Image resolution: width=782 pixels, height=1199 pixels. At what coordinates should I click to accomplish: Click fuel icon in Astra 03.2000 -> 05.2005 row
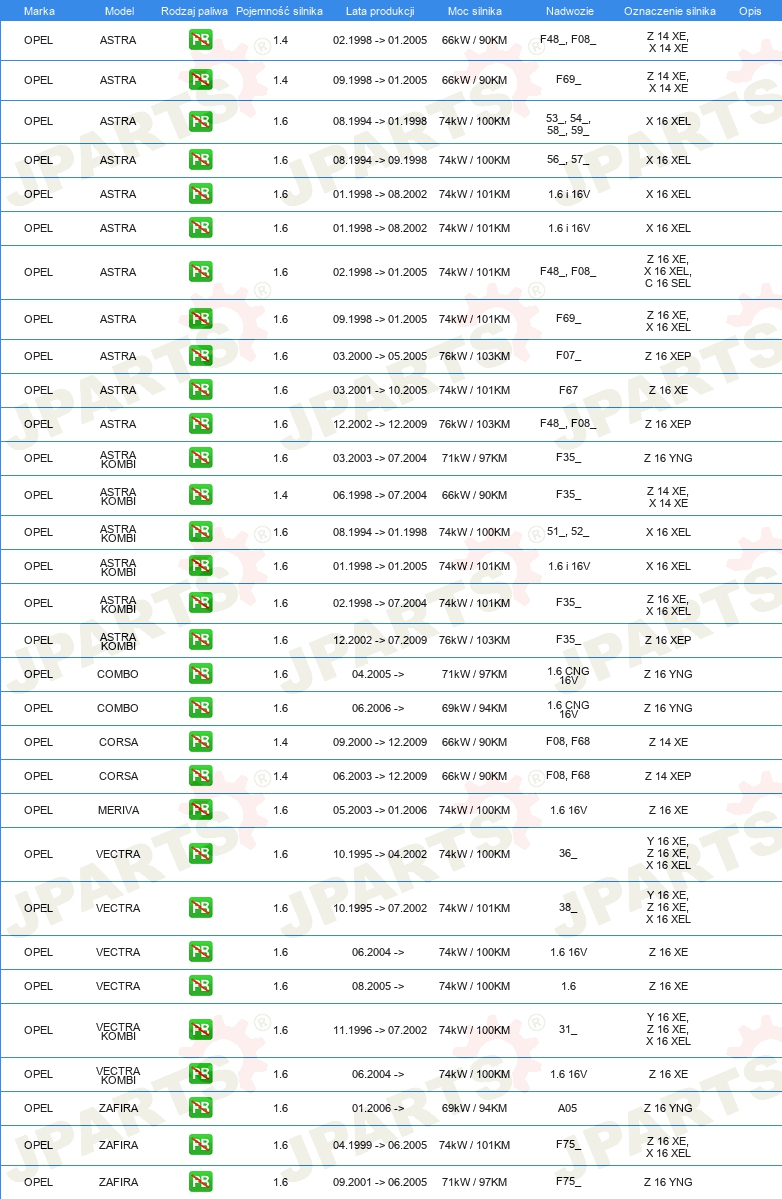coord(200,356)
